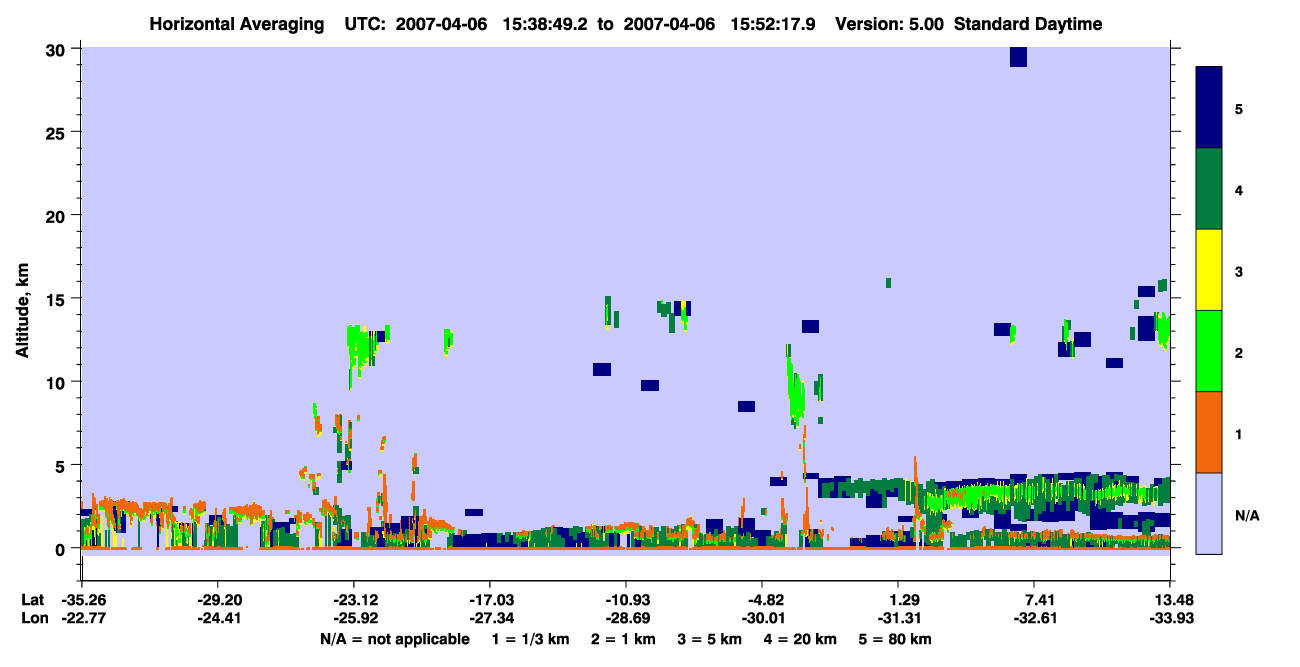Click legend text "N/A = not applicable"

pos(394,638)
